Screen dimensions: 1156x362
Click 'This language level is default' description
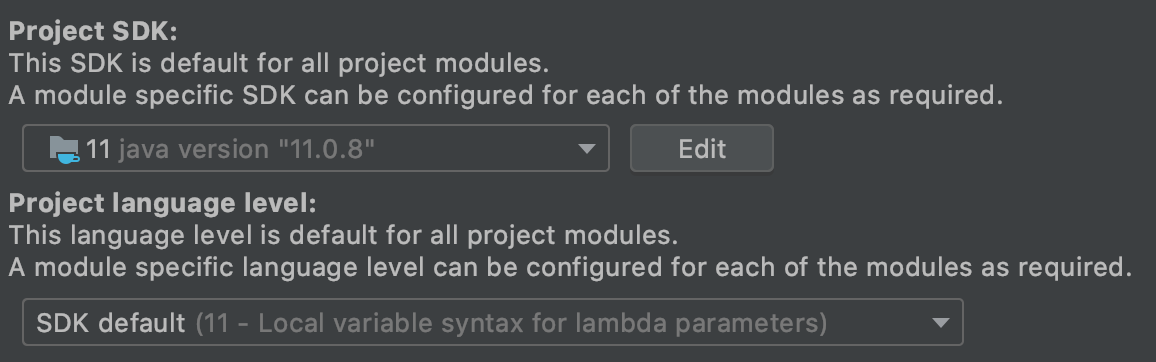coord(343,236)
